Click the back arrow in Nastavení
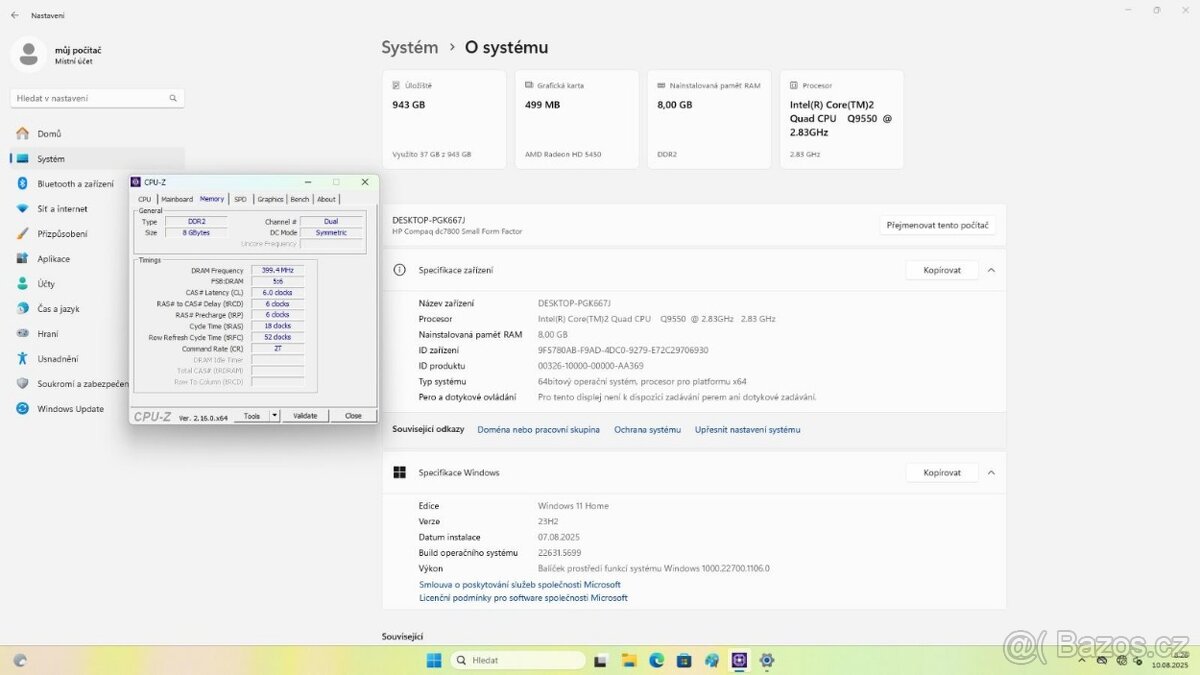This screenshot has height=675, width=1200. coord(14,15)
